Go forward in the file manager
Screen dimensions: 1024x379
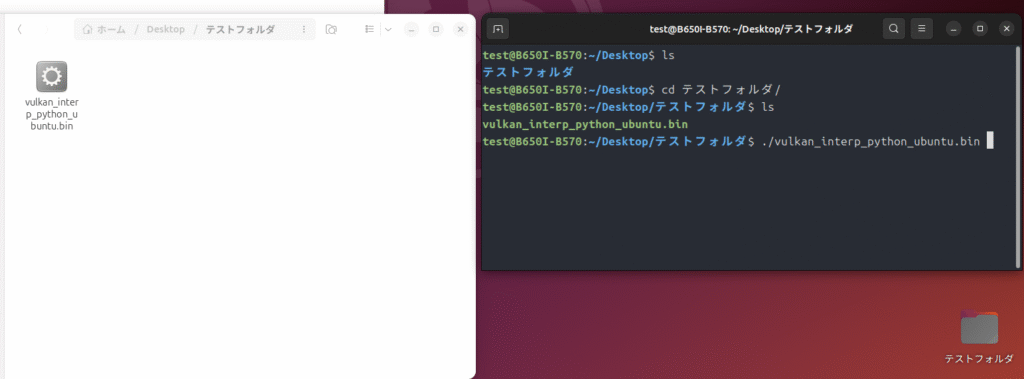click(x=46, y=29)
